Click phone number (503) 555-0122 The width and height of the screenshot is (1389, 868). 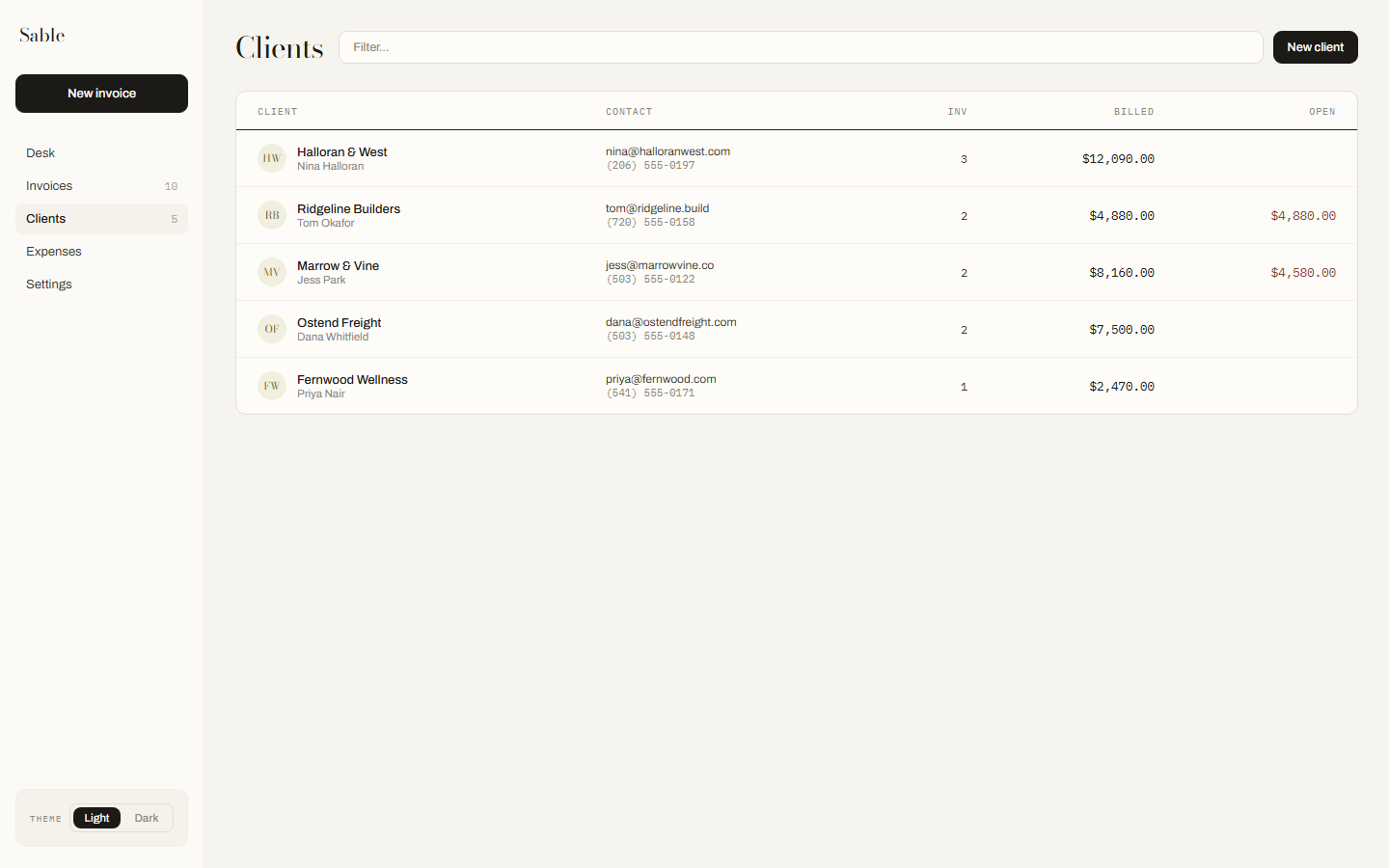650,280
